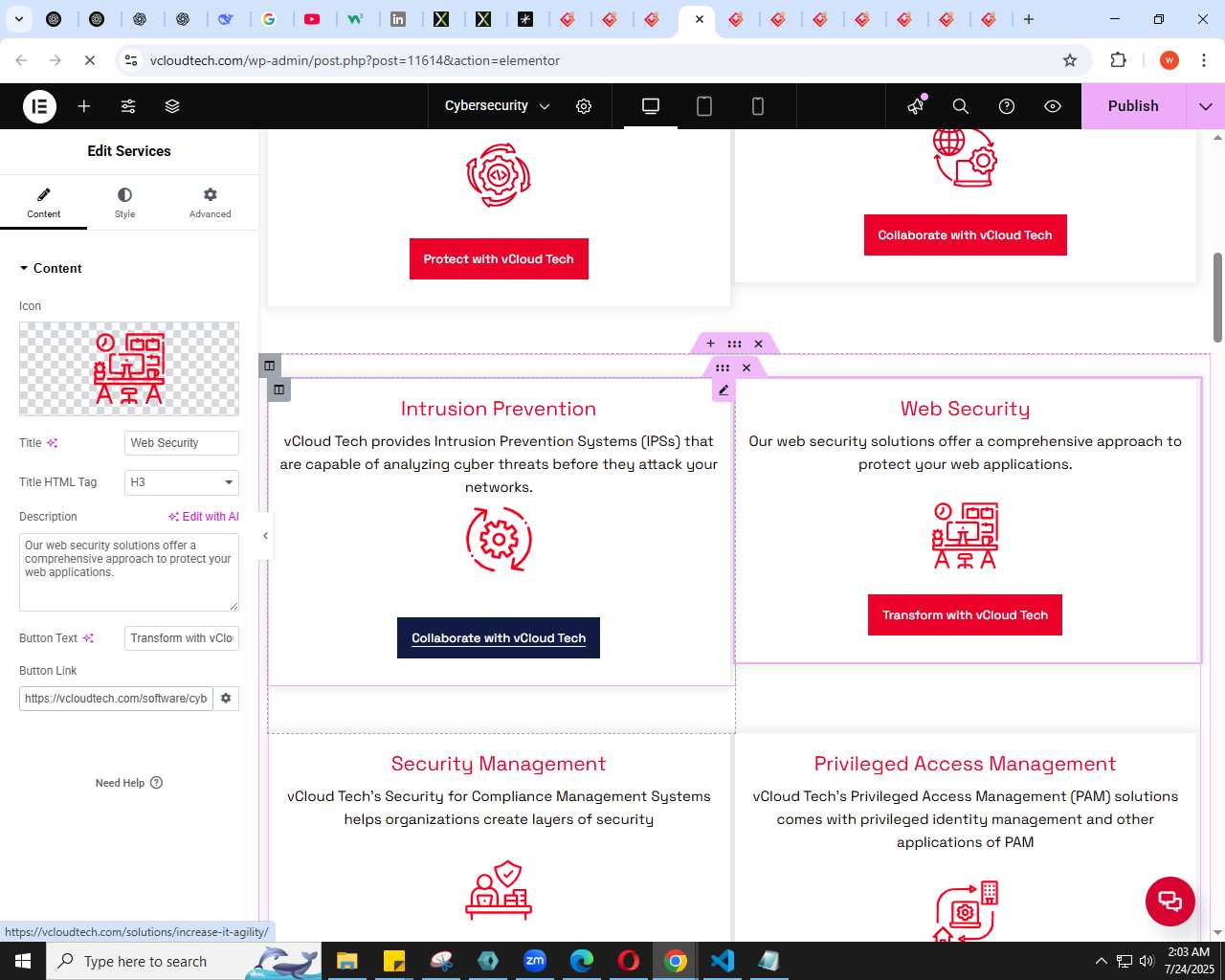
Task: Select the Web Security heading
Action: pyautogui.click(x=965, y=409)
